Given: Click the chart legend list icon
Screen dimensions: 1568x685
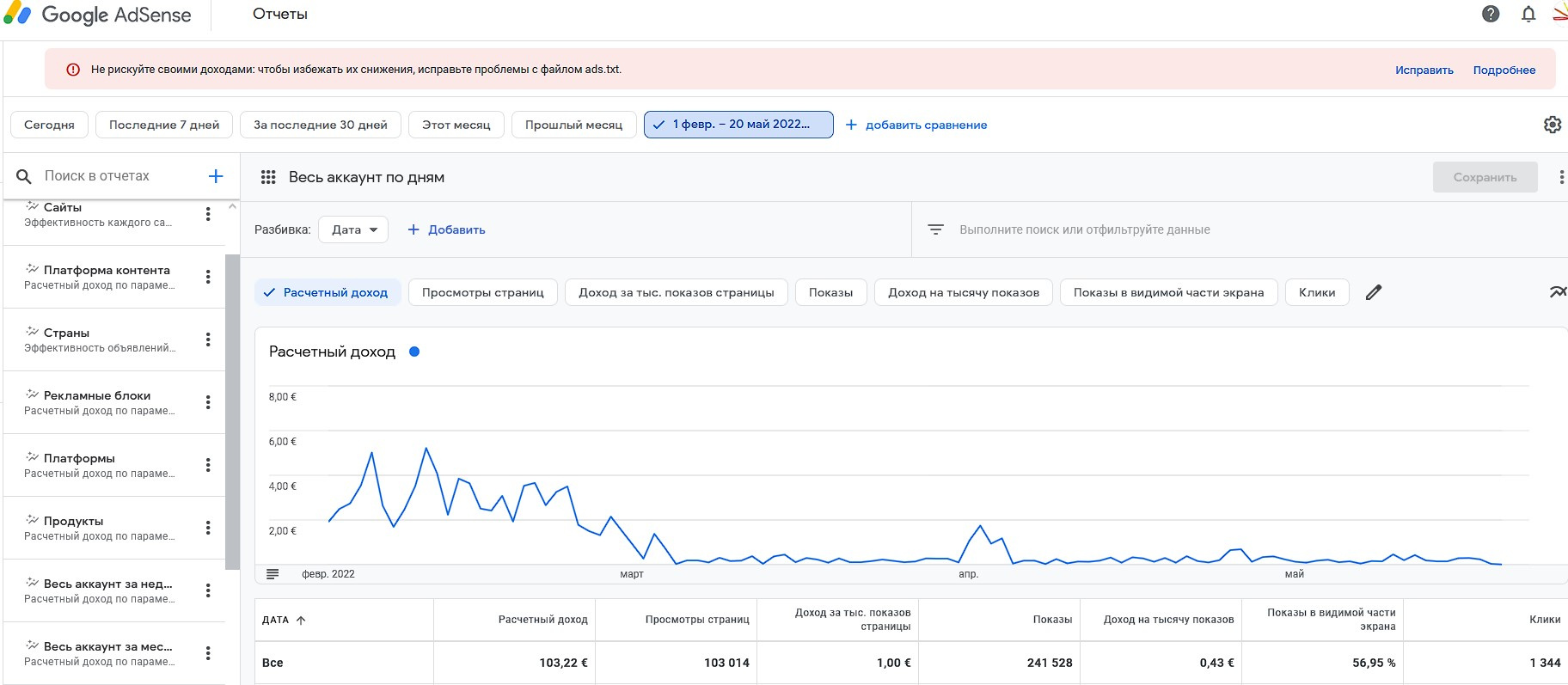Looking at the screenshot, I should coord(273,573).
